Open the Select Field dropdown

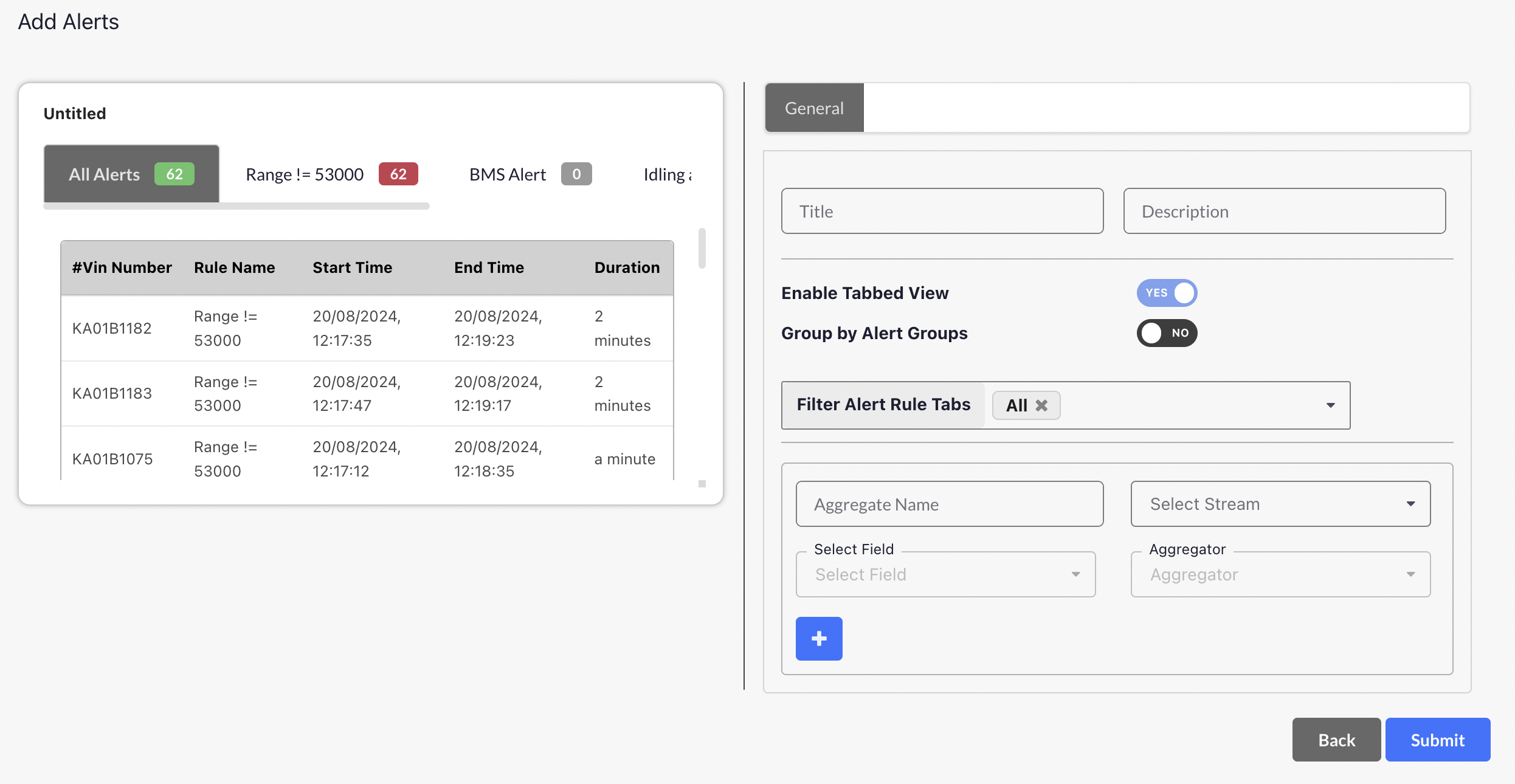pos(945,574)
